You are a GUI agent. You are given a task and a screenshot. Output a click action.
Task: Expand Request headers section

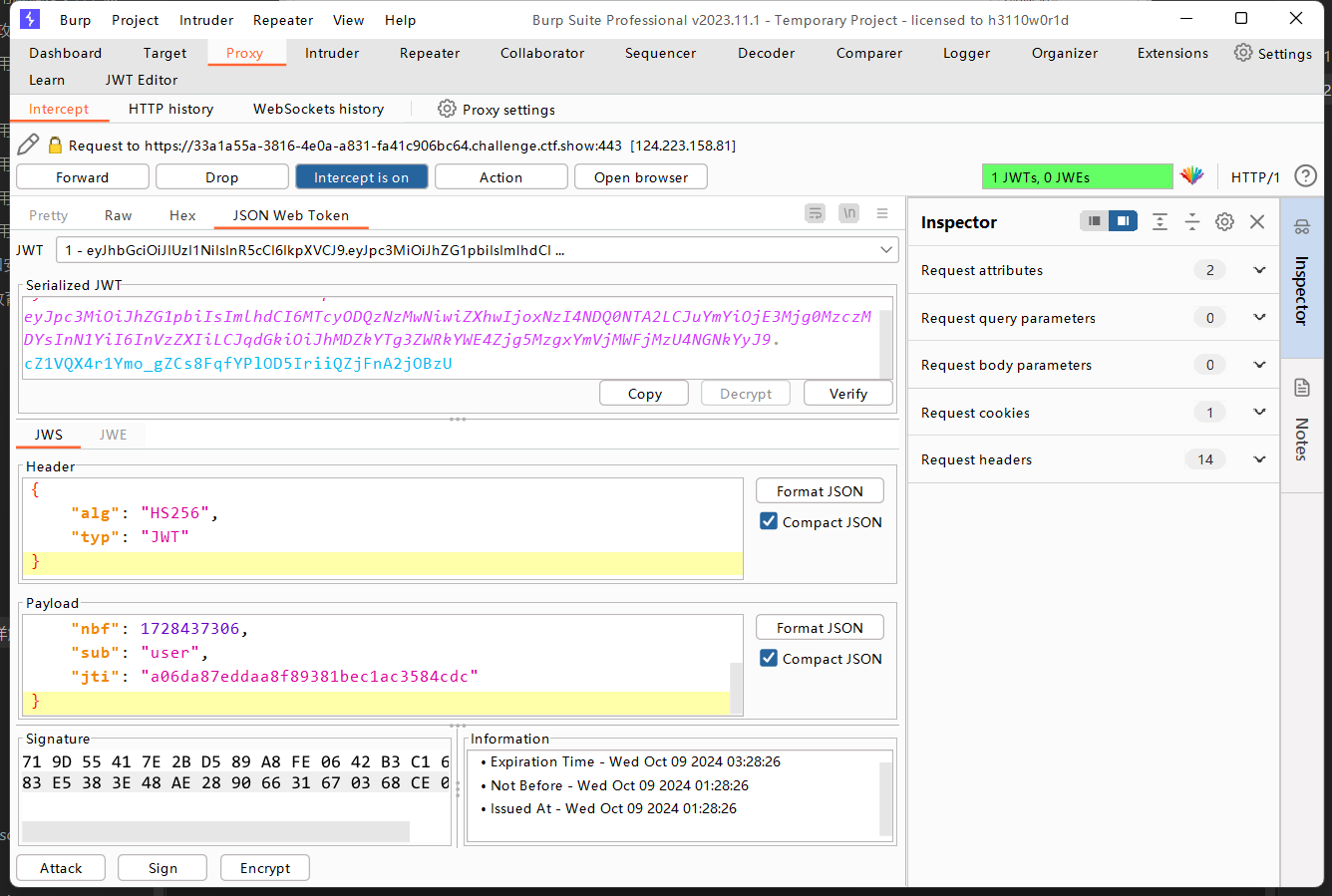coord(1259,459)
